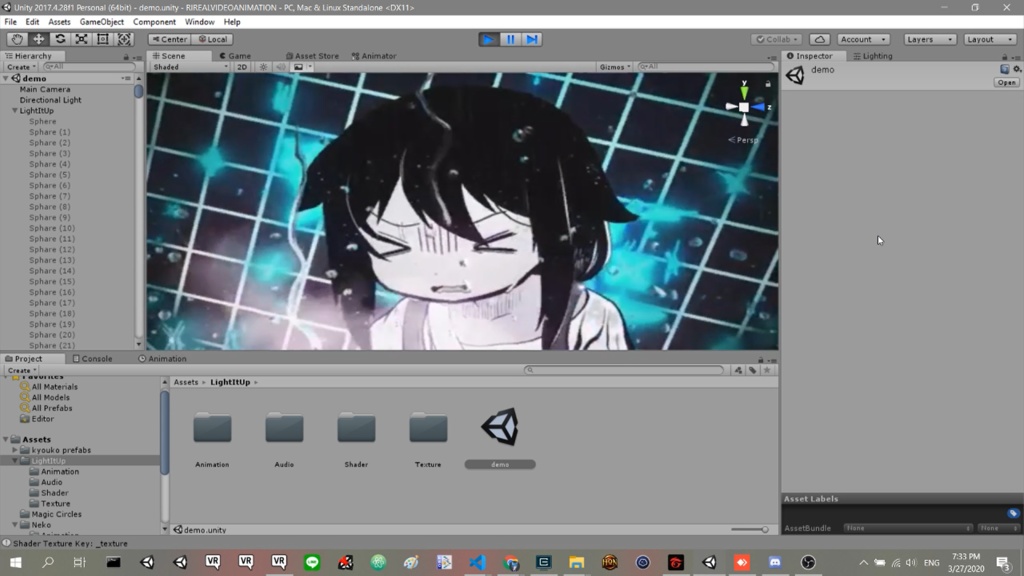Select the Shader folder thumbnail
The width and height of the screenshot is (1024, 576).
tap(356, 428)
